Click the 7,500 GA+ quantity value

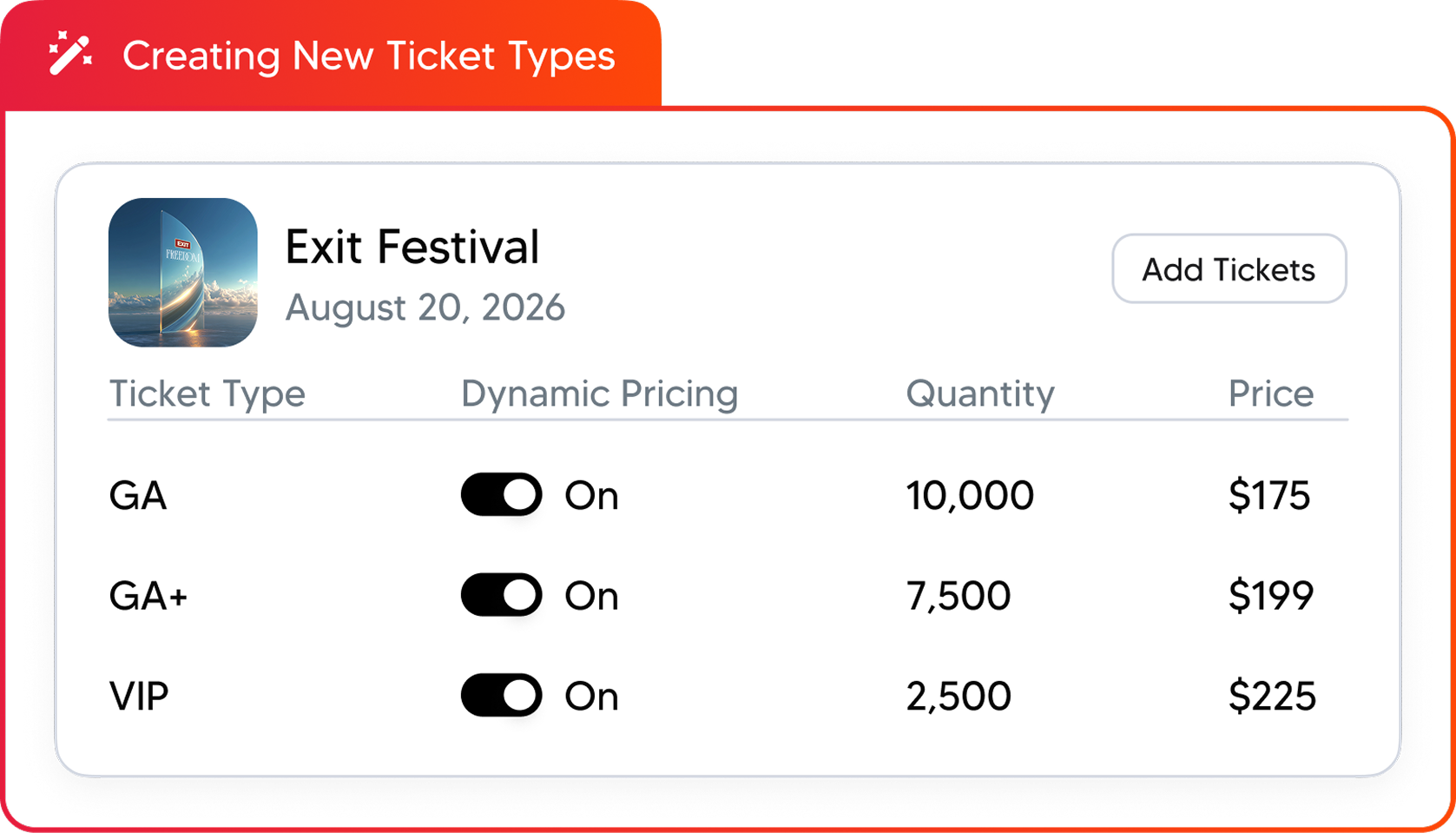(959, 595)
